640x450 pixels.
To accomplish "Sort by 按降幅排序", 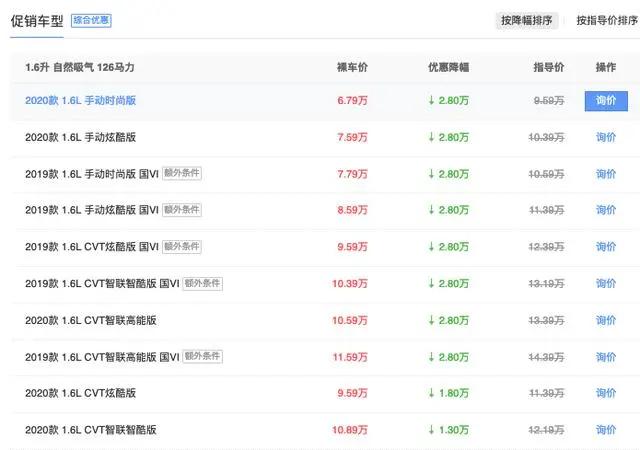I will pyautogui.click(x=527, y=20).
